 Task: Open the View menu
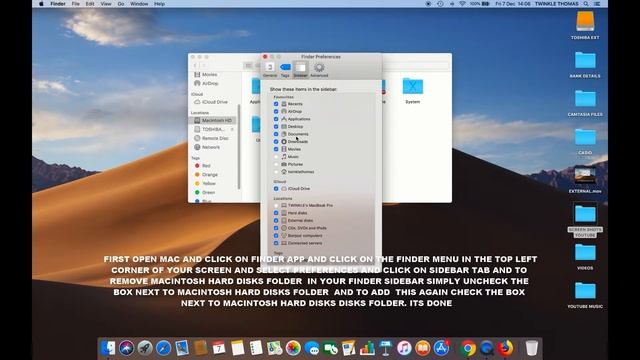106,4
